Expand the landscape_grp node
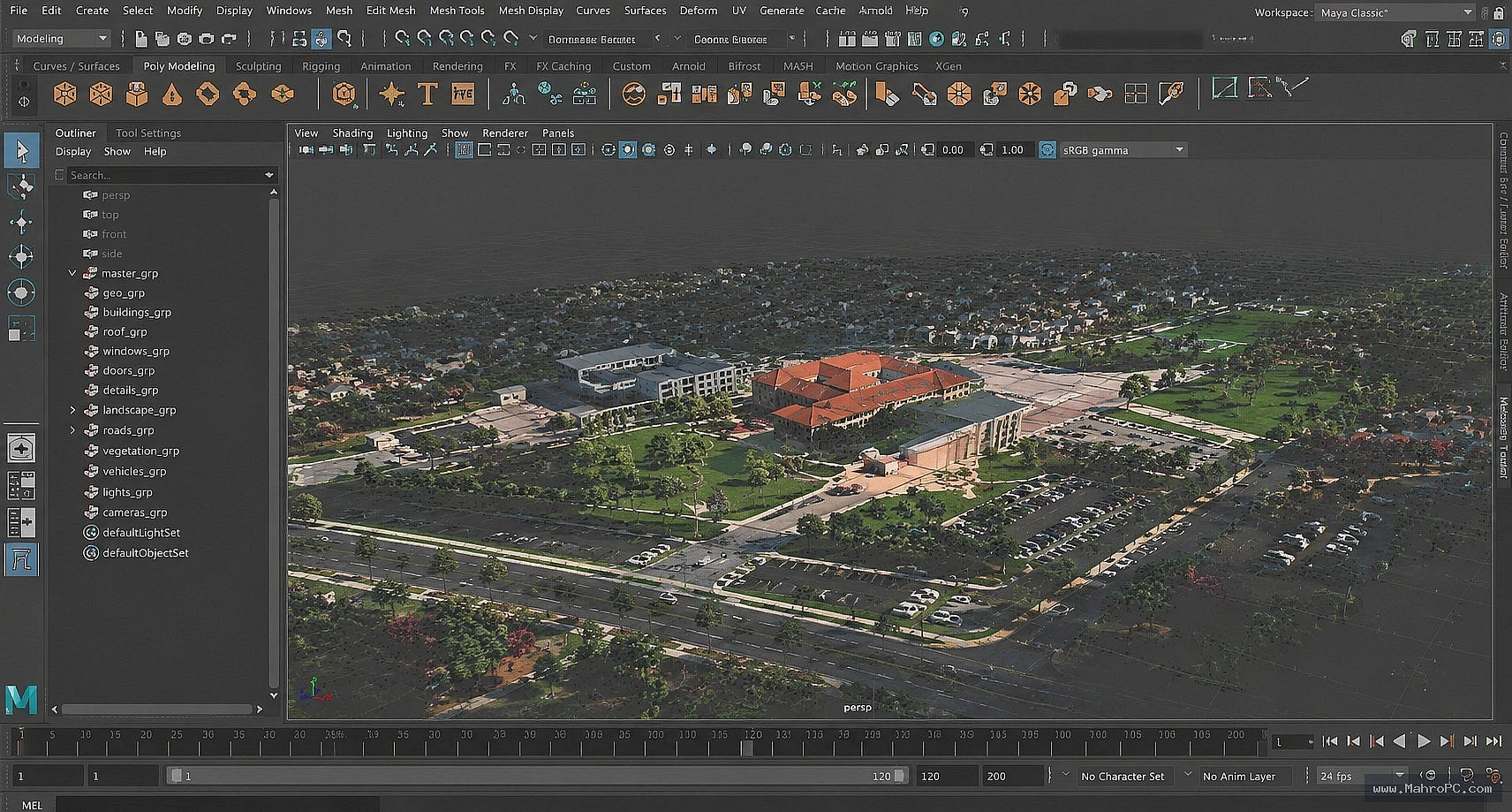Screen dimensions: 1512x812 tap(72, 410)
